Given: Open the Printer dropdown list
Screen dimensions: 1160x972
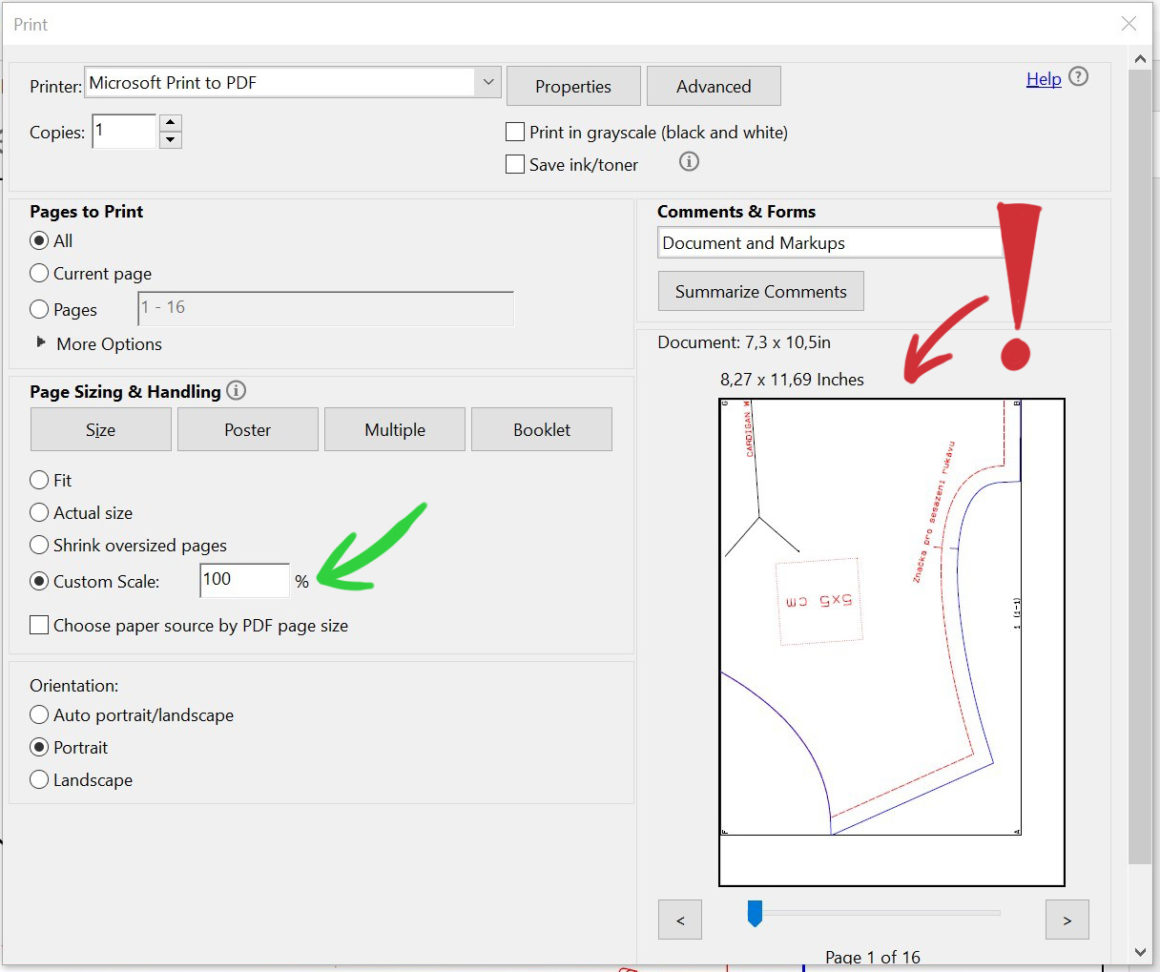Looking at the screenshot, I should tap(487, 82).
